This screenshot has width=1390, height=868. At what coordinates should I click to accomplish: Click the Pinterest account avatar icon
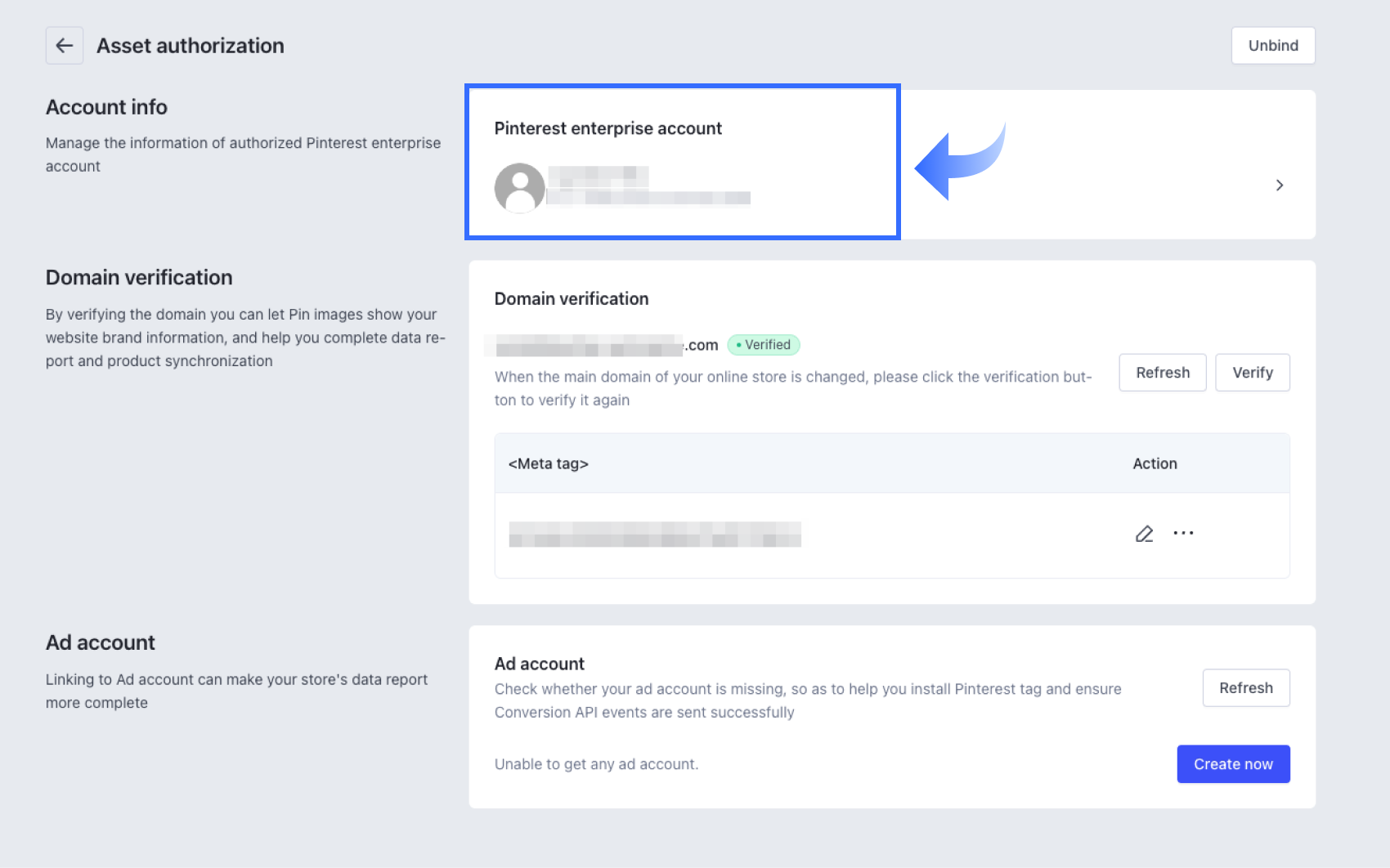pyautogui.click(x=519, y=188)
